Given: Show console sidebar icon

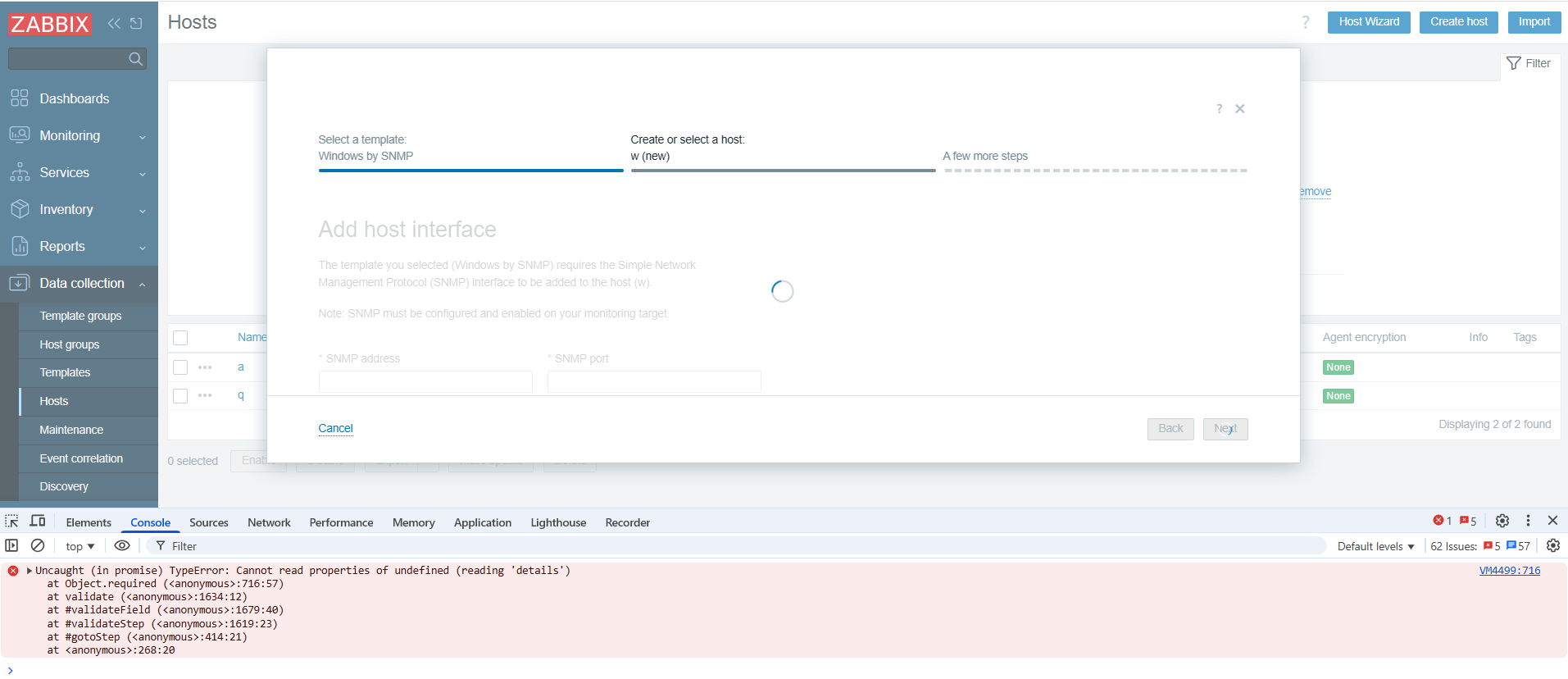Looking at the screenshot, I should (11, 545).
